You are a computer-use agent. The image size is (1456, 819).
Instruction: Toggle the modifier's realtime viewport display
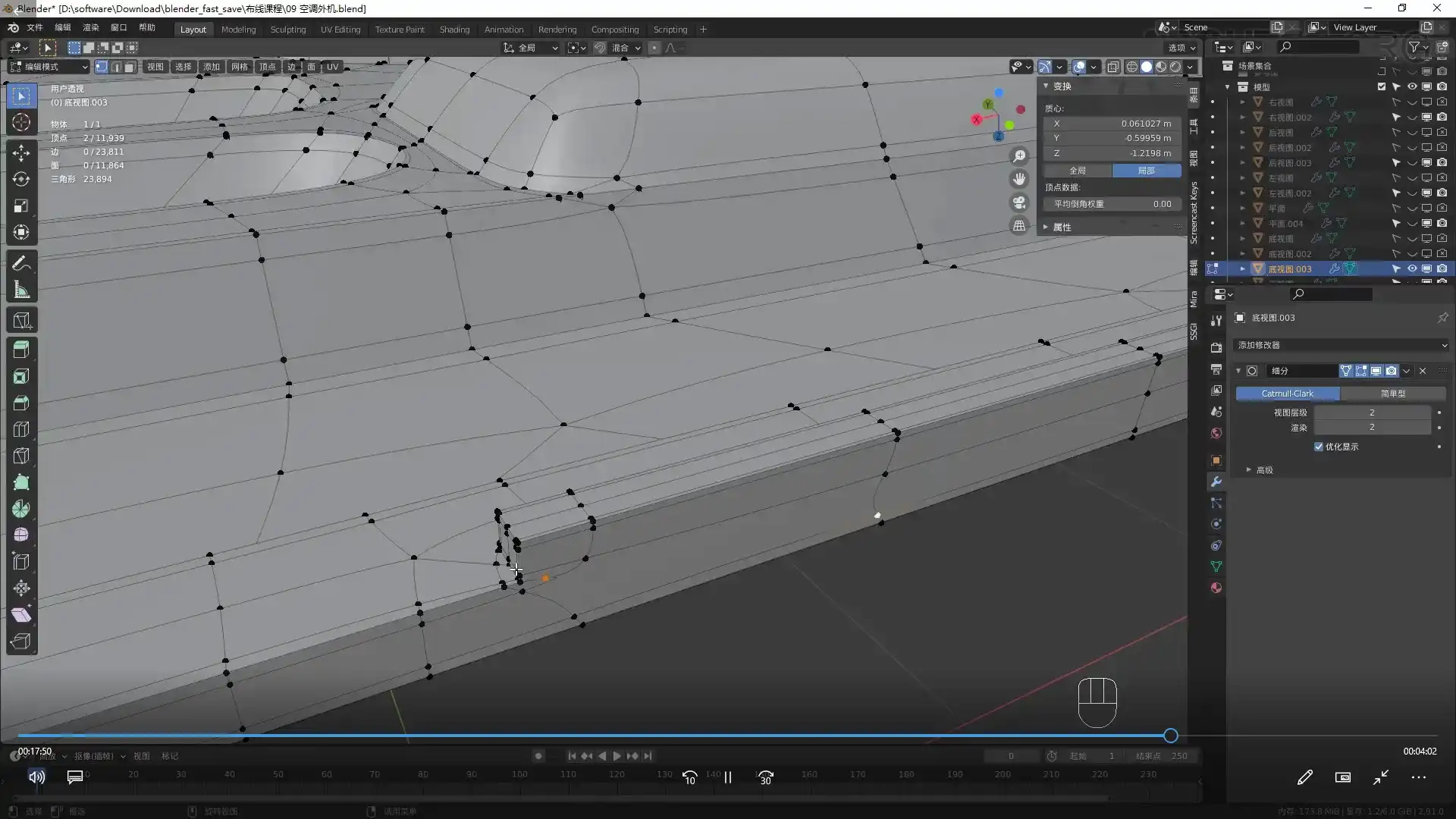[x=1376, y=371]
